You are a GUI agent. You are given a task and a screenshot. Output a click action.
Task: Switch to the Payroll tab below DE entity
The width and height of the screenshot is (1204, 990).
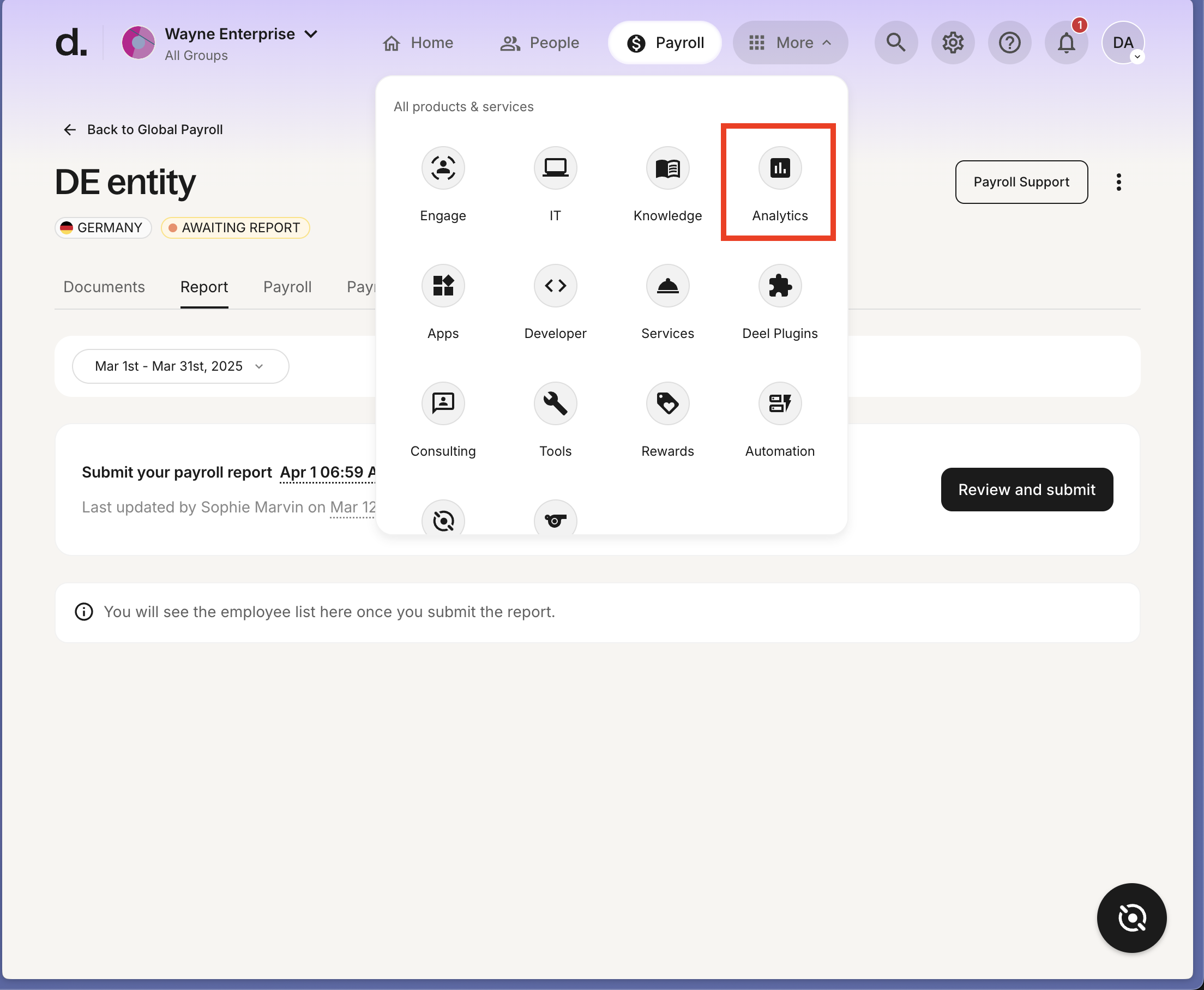287,287
